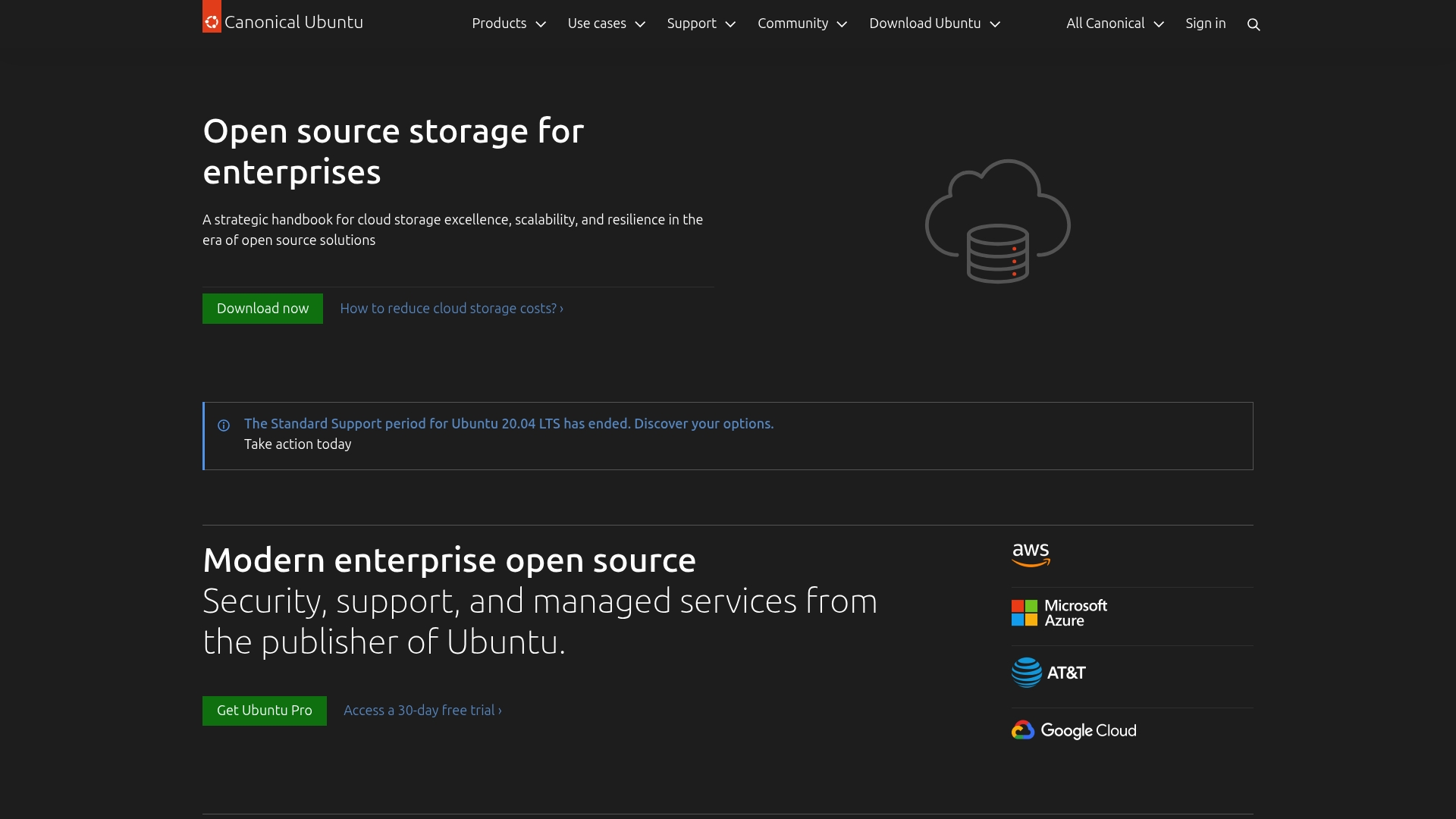1456x819 pixels.
Task: Open the cloud storage costs link
Action: click(x=451, y=308)
